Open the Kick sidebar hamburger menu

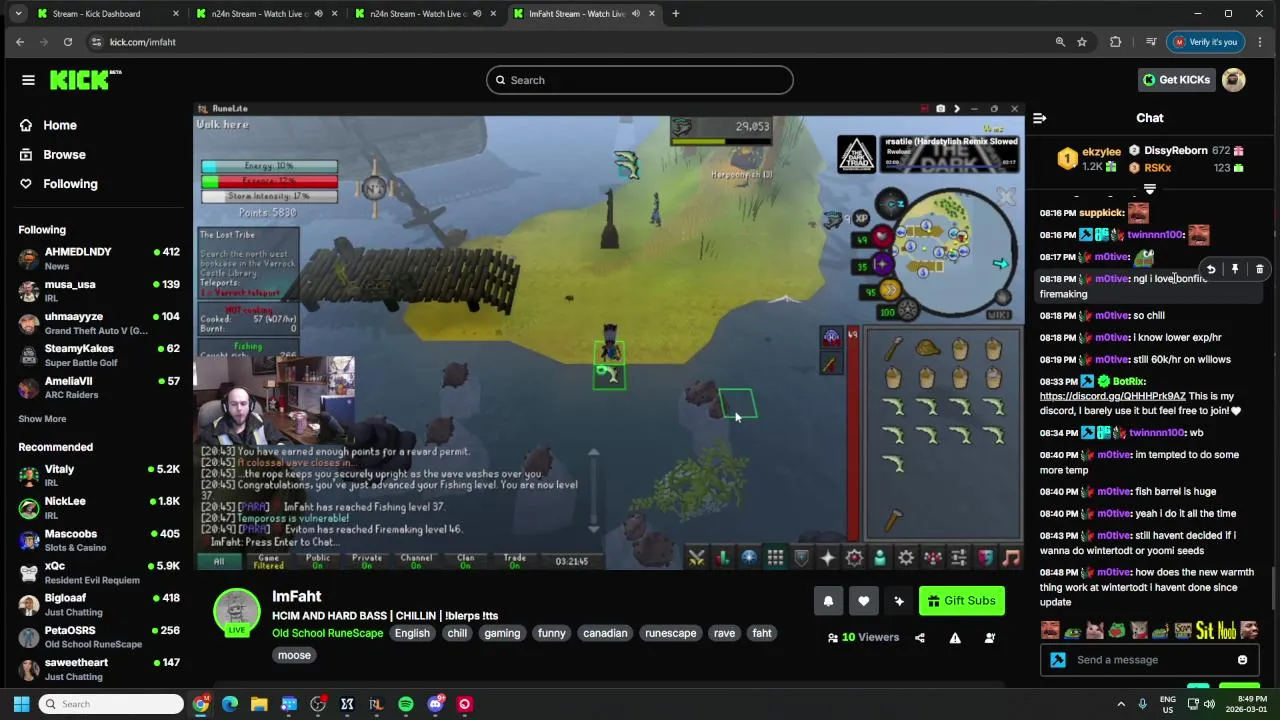[28, 80]
